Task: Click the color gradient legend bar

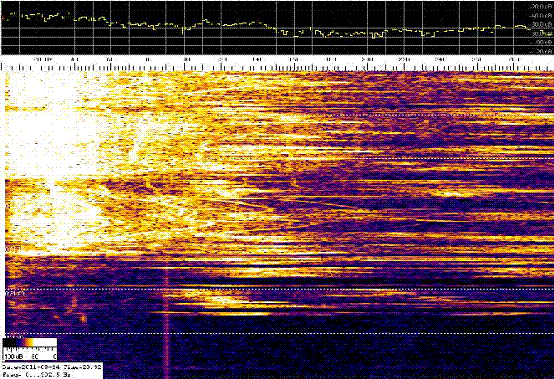Action: coord(30,343)
